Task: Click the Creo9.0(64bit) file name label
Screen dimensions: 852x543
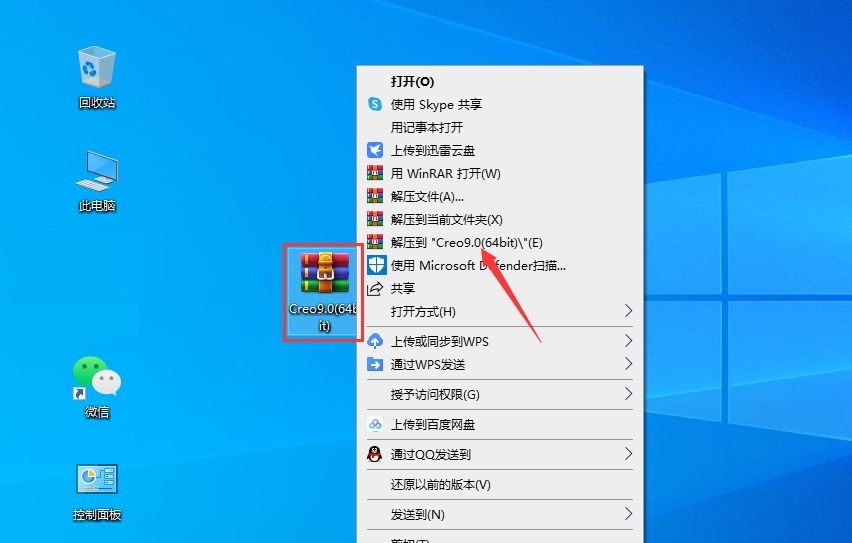Action: click(x=324, y=317)
